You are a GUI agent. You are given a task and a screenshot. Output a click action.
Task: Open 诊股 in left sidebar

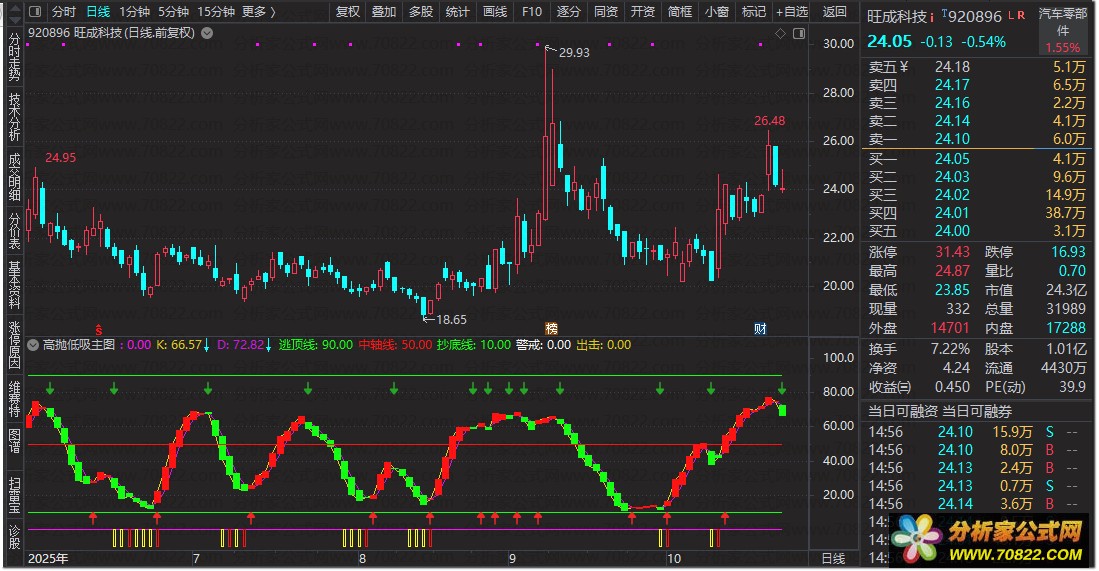(x=14, y=537)
